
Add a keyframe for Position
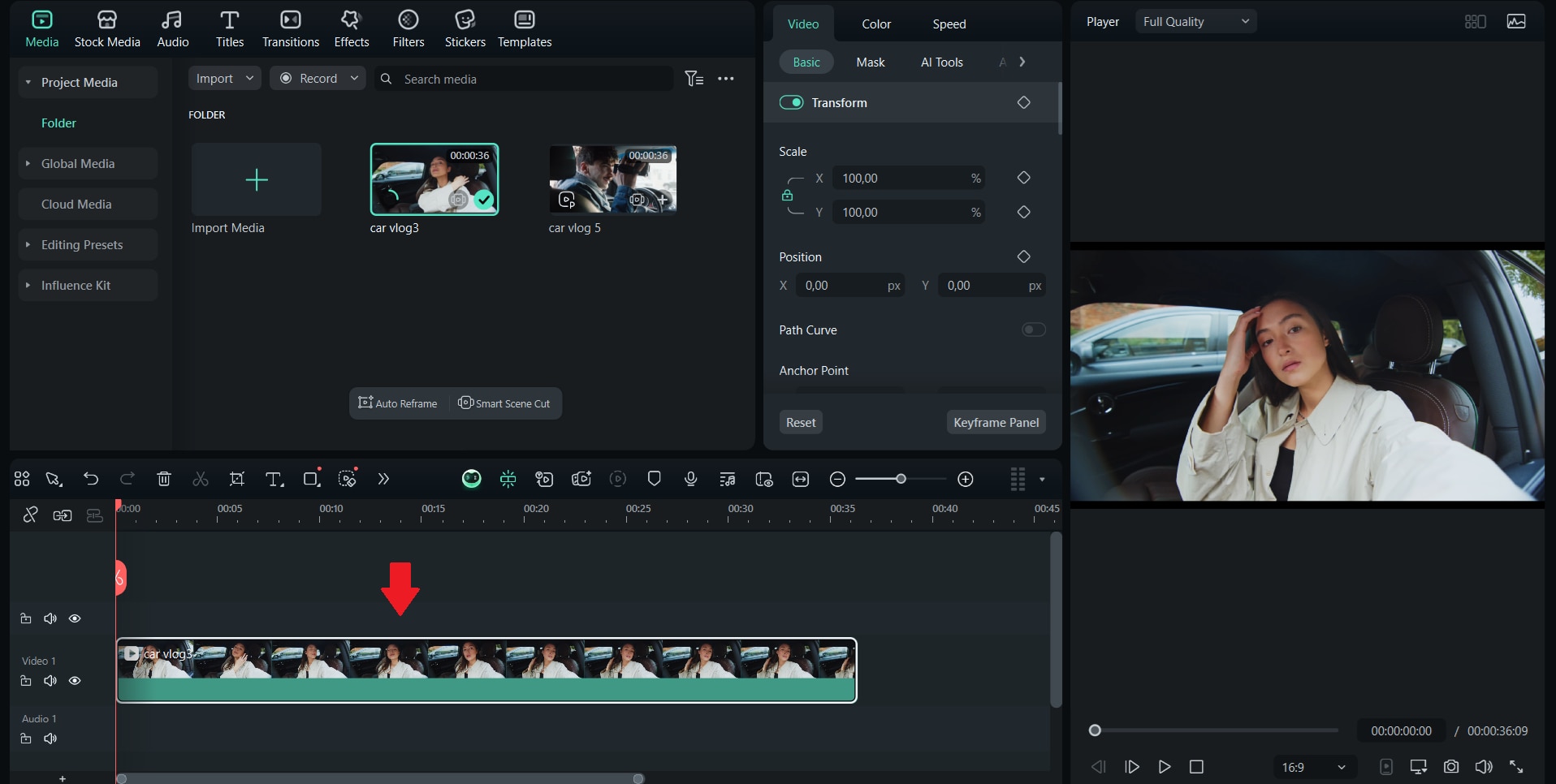pos(1023,256)
